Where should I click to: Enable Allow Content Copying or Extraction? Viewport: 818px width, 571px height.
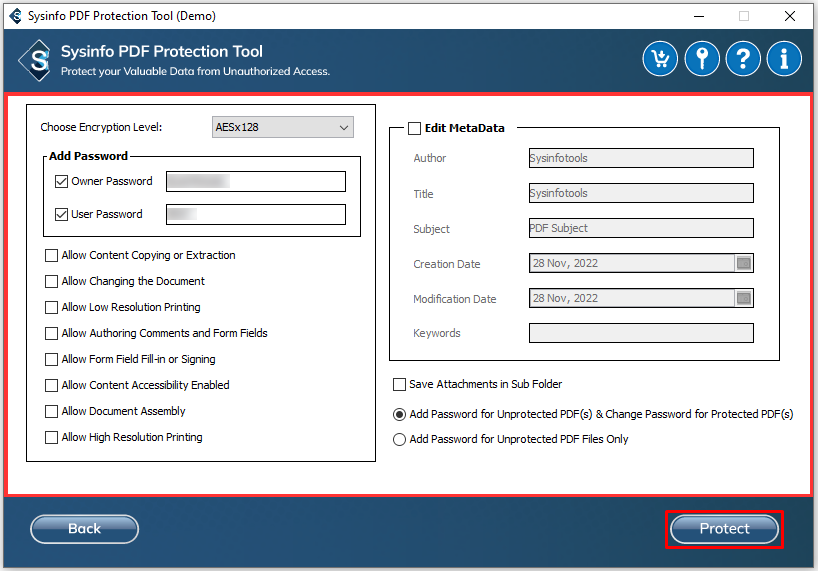click(52, 256)
